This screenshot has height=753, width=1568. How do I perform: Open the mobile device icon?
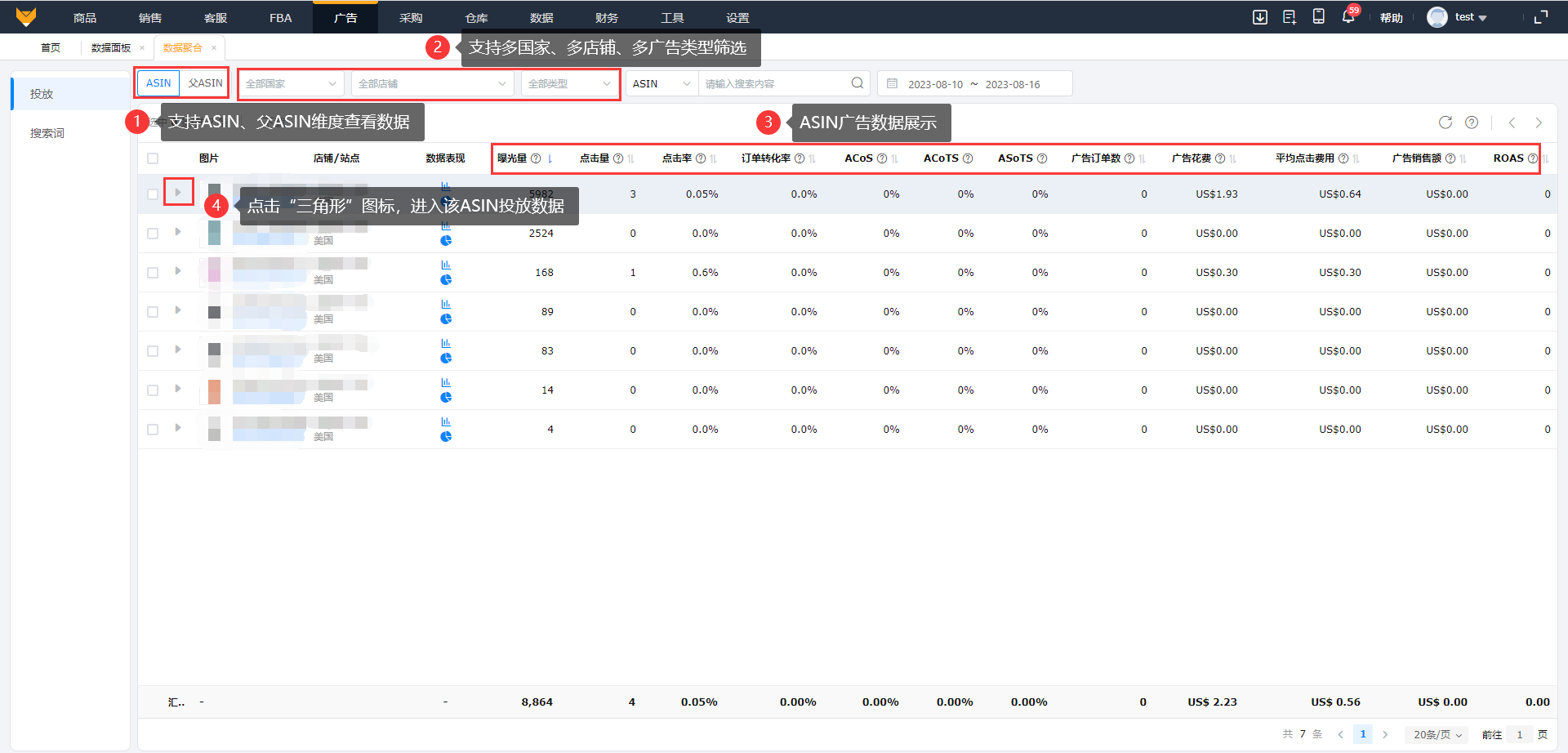1318,17
